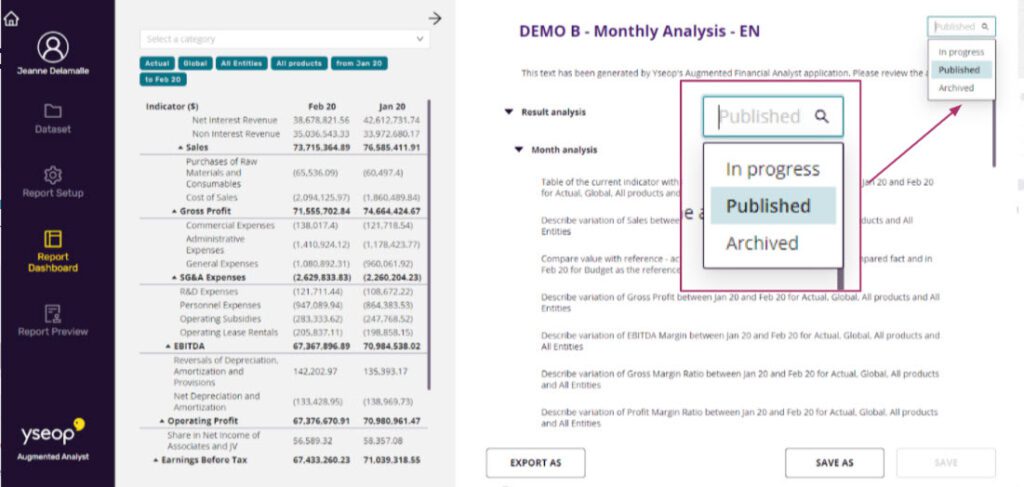Select R&D Expenses row label
Image resolution: width=1024 pixels, height=487 pixels.
210,292
